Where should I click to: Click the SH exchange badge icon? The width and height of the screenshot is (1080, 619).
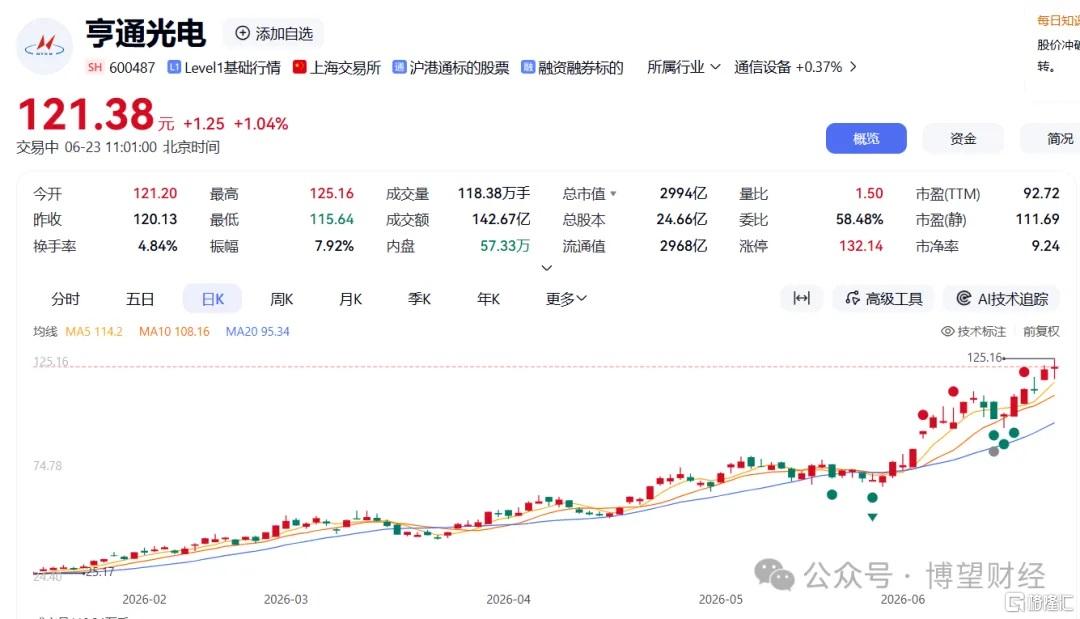(x=95, y=67)
